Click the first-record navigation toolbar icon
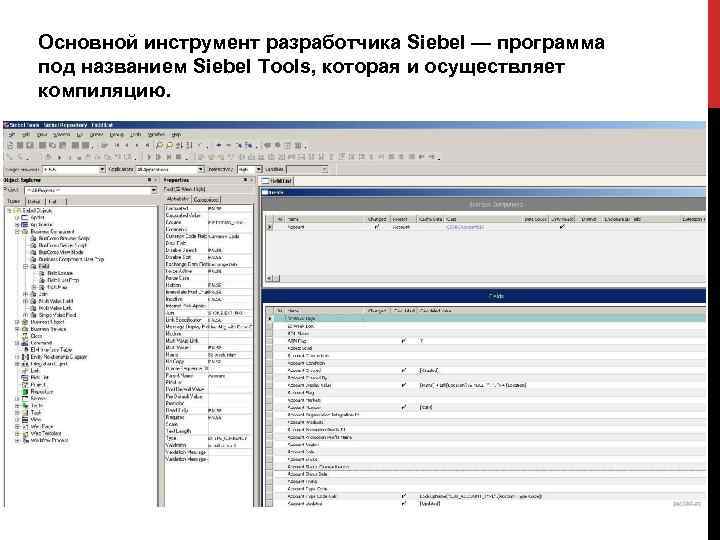This screenshot has height=540, width=720. (117, 146)
